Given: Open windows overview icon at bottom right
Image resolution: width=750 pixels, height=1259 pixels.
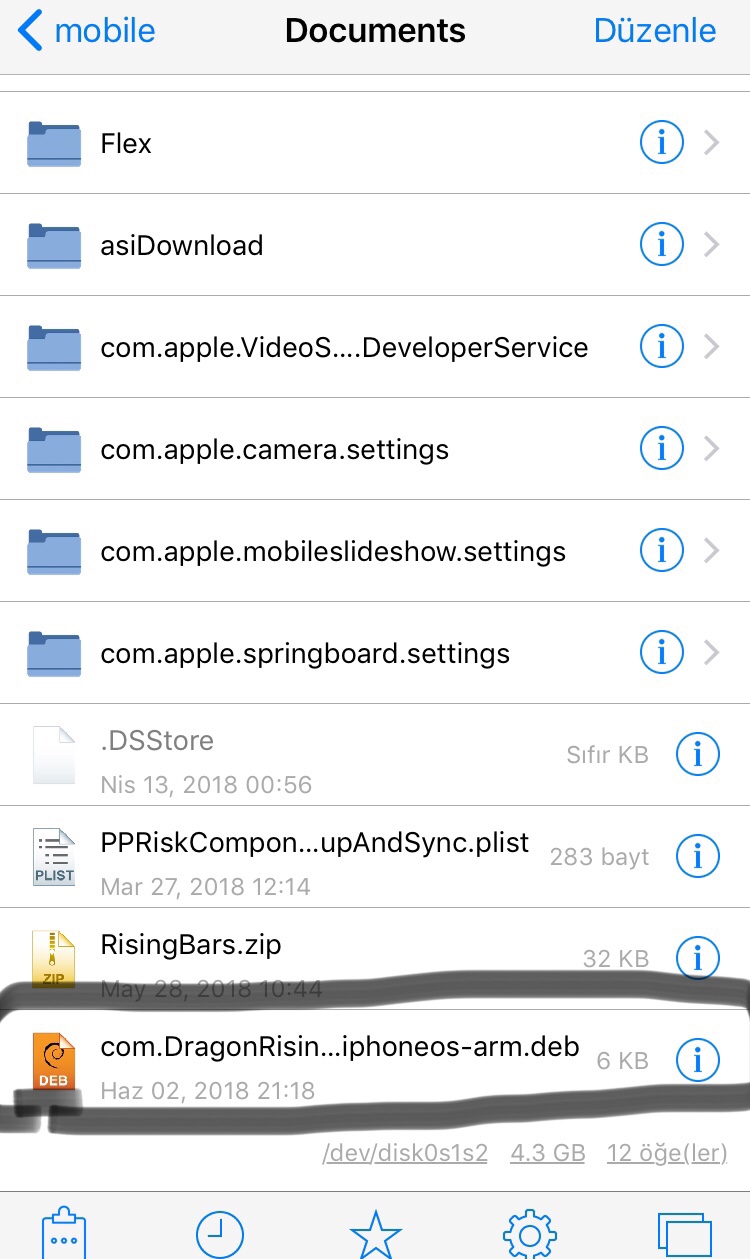Looking at the screenshot, I should pos(684,1234).
